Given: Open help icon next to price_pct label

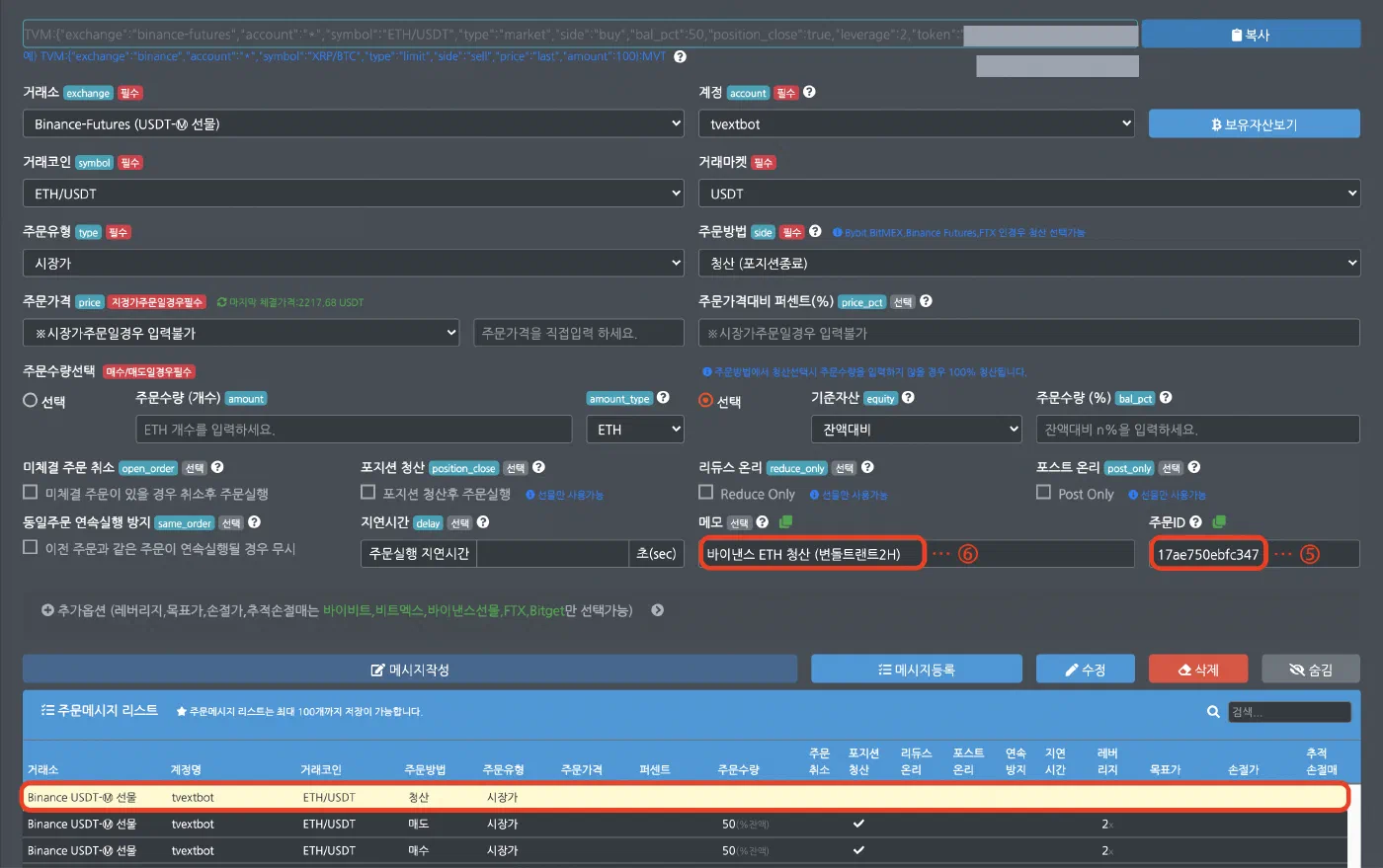Looking at the screenshot, I should pos(926,301).
